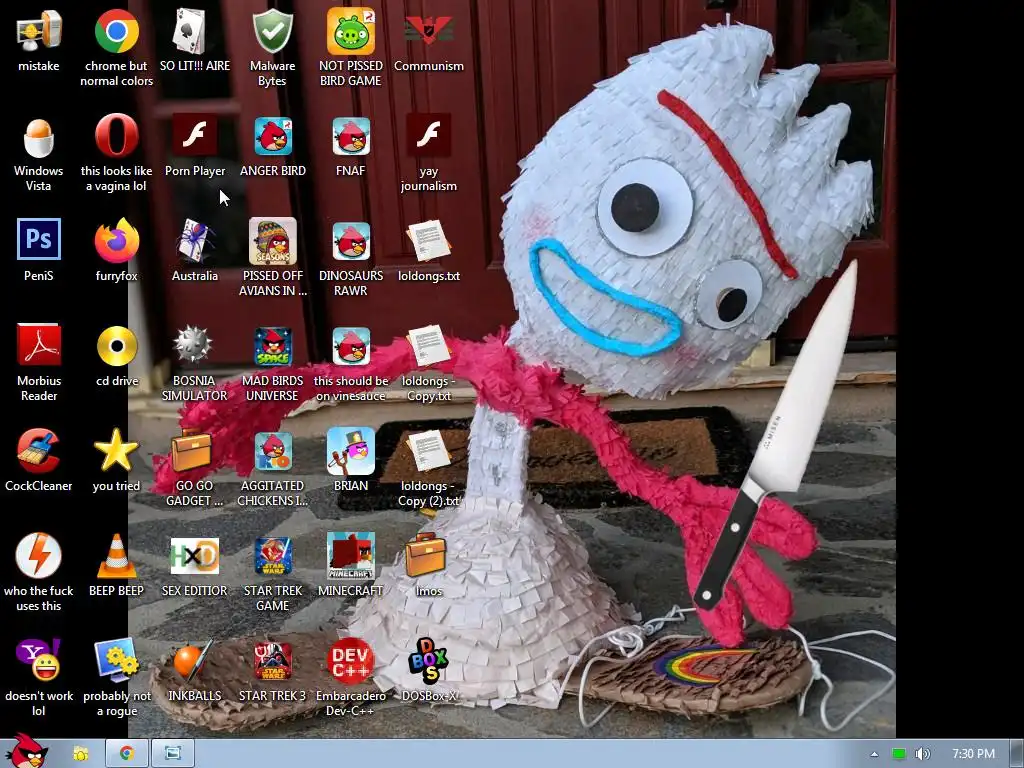The width and height of the screenshot is (1024, 768).
Task: Select 'loldongs - Copy (2).txt' file
Action: point(428,451)
